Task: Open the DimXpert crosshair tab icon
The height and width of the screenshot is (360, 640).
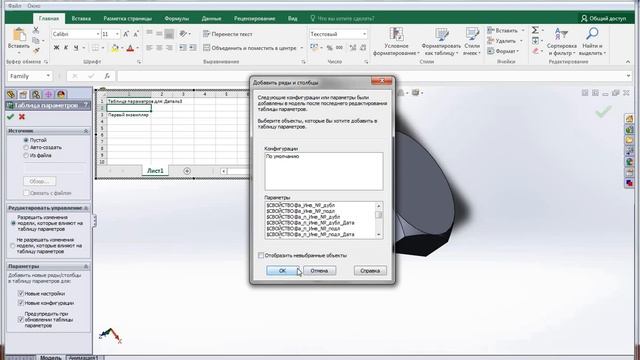Action: pyautogui.click(x=49, y=94)
